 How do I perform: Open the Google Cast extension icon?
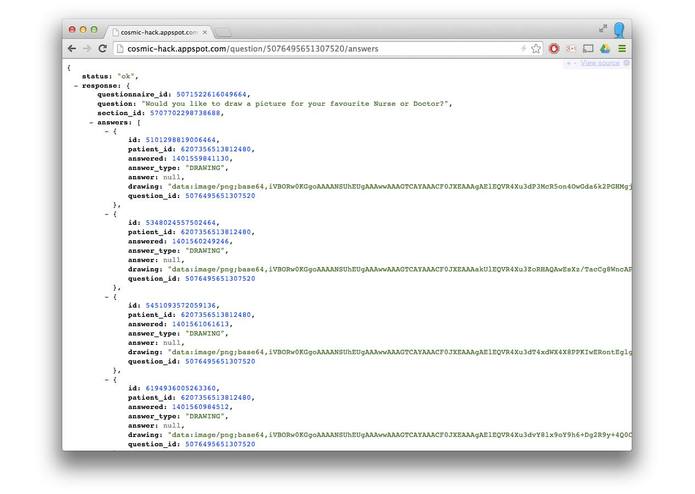(x=588, y=49)
